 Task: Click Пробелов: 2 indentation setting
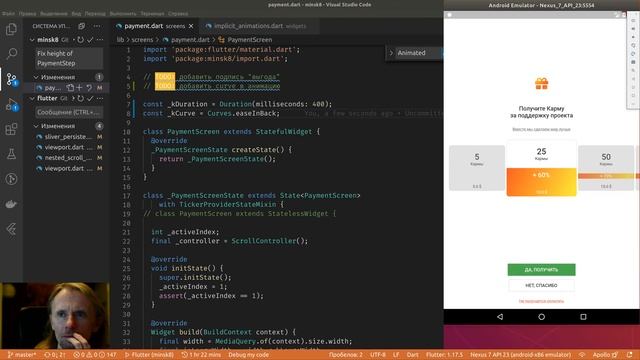pyautogui.click(x=345, y=355)
